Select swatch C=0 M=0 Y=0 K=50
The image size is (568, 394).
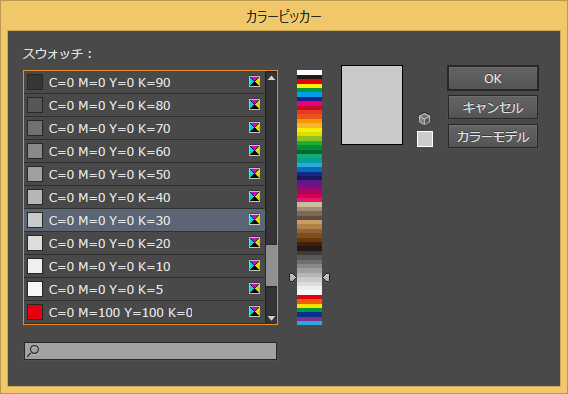coord(145,174)
